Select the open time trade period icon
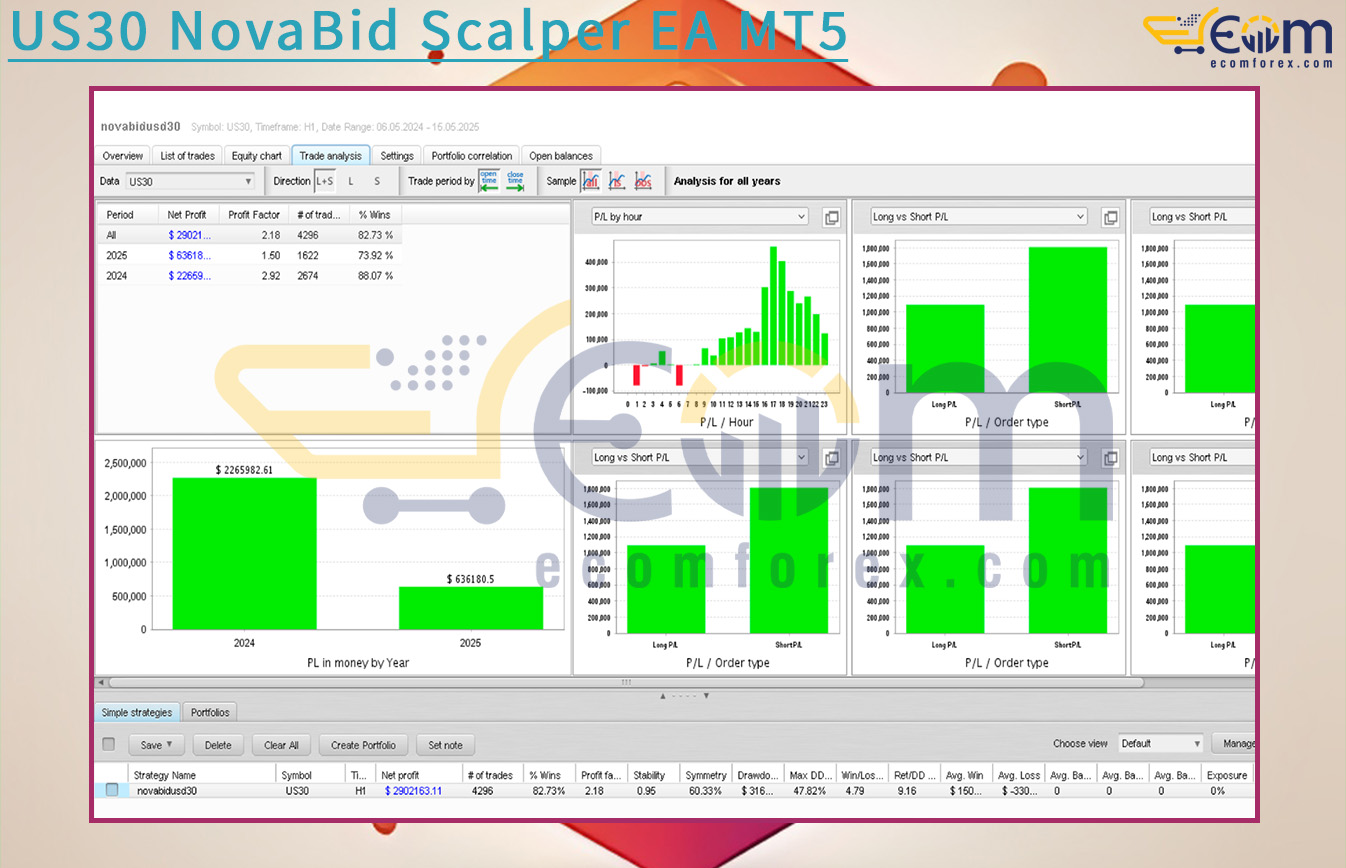 489,181
